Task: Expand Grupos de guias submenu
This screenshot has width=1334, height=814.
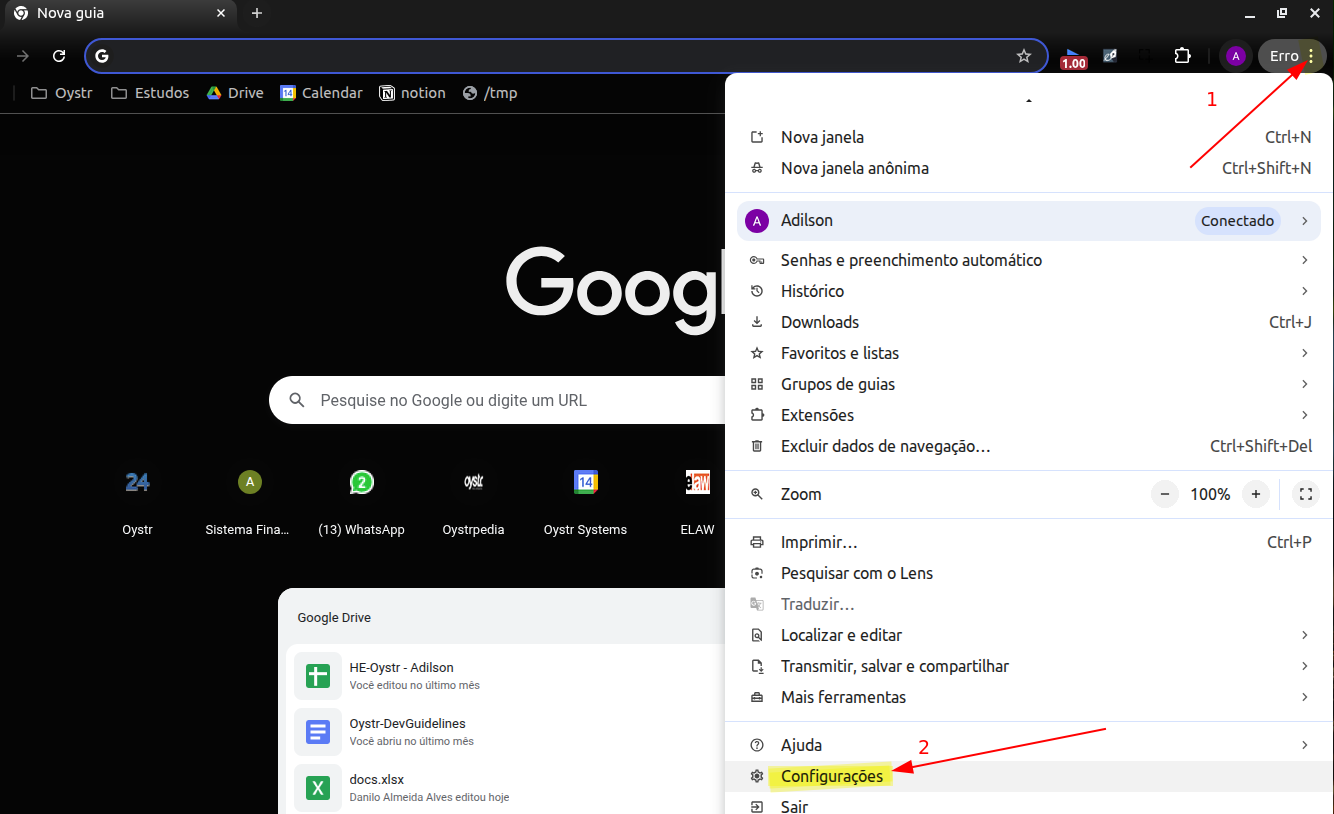Action: 1029,384
